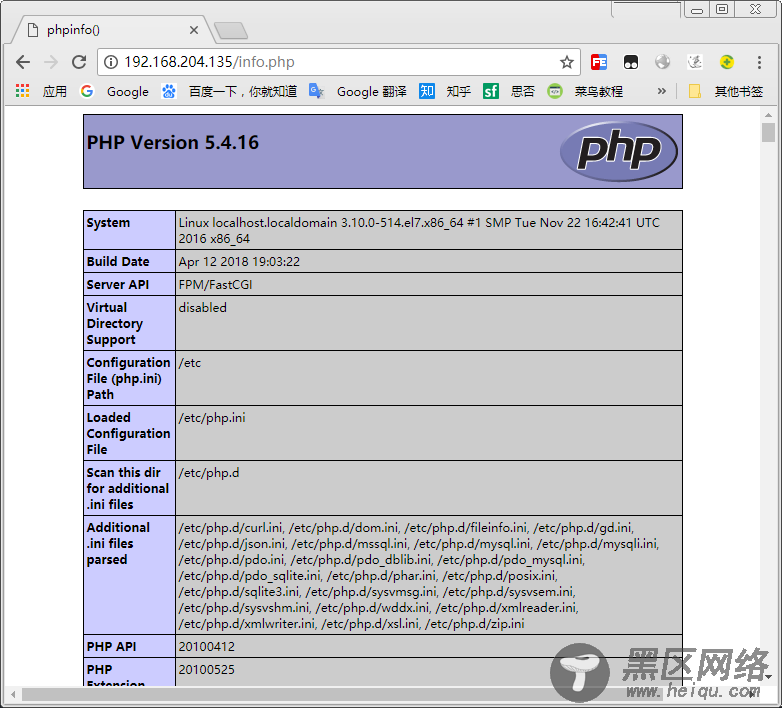Click the Configuration File (php.ini) Path label
Screen dimensions: 782x708
pos(128,378)
